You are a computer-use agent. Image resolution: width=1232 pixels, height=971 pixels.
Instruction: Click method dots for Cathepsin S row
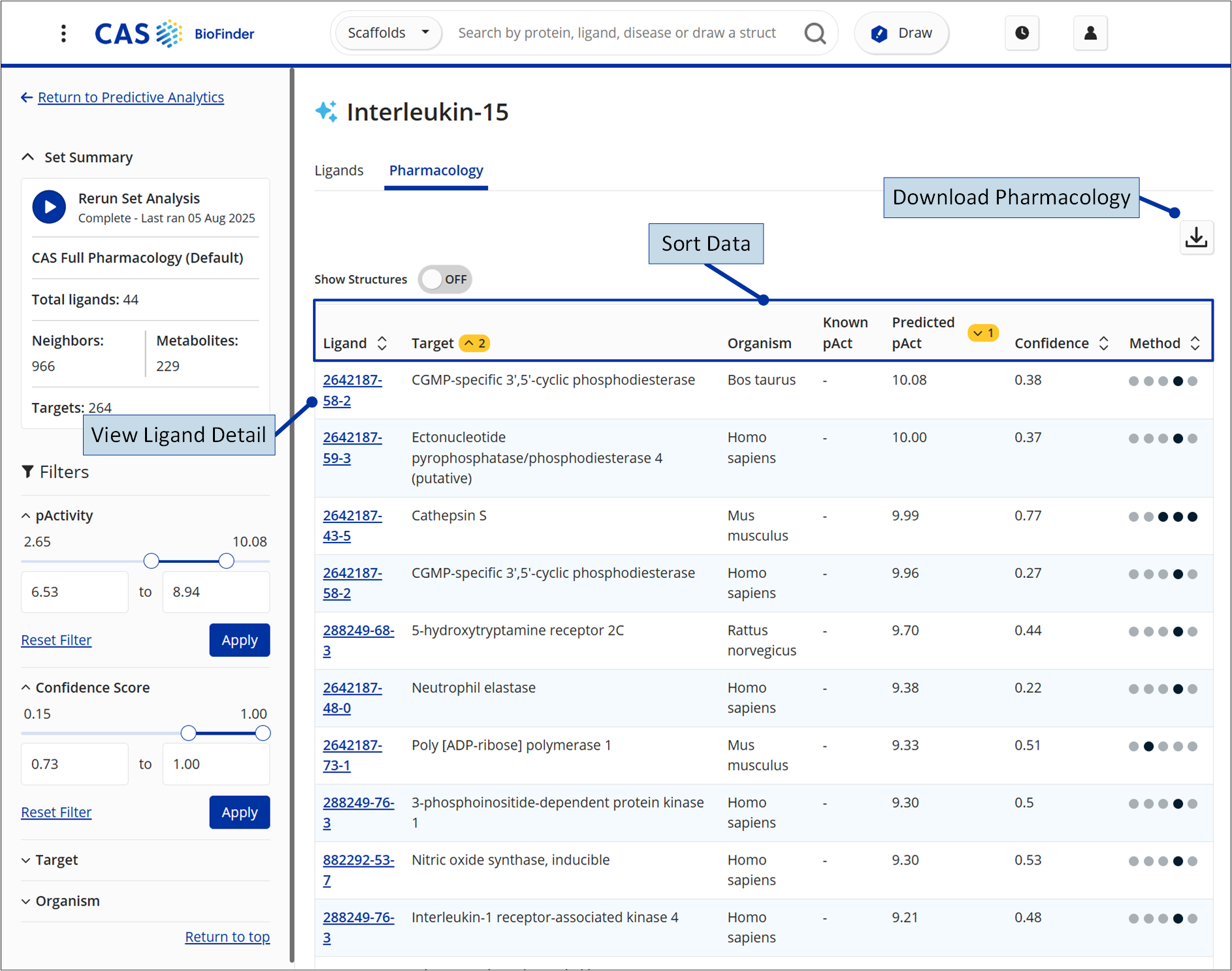(x=1163, y=517)
